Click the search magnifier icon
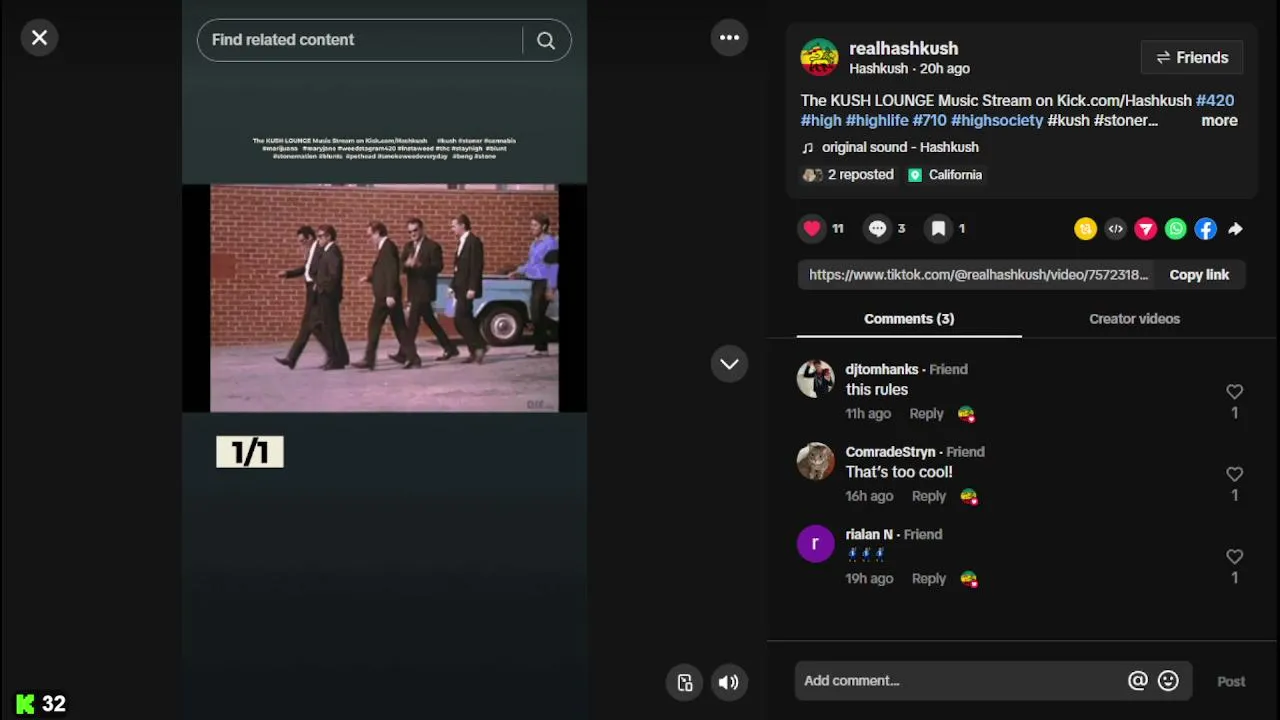Viewport: 1280px width, 720px height. tap(546, 40)
